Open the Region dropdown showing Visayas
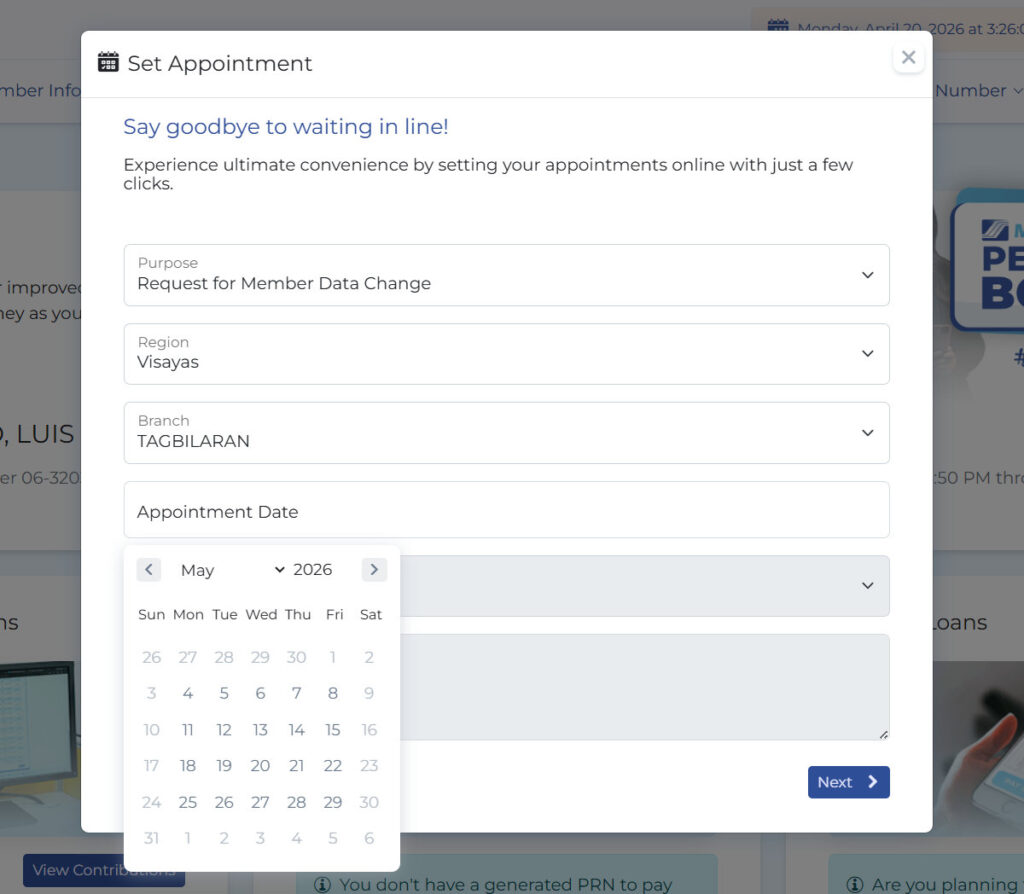This screenshot has width=1024, height=894. coord(506,354)
